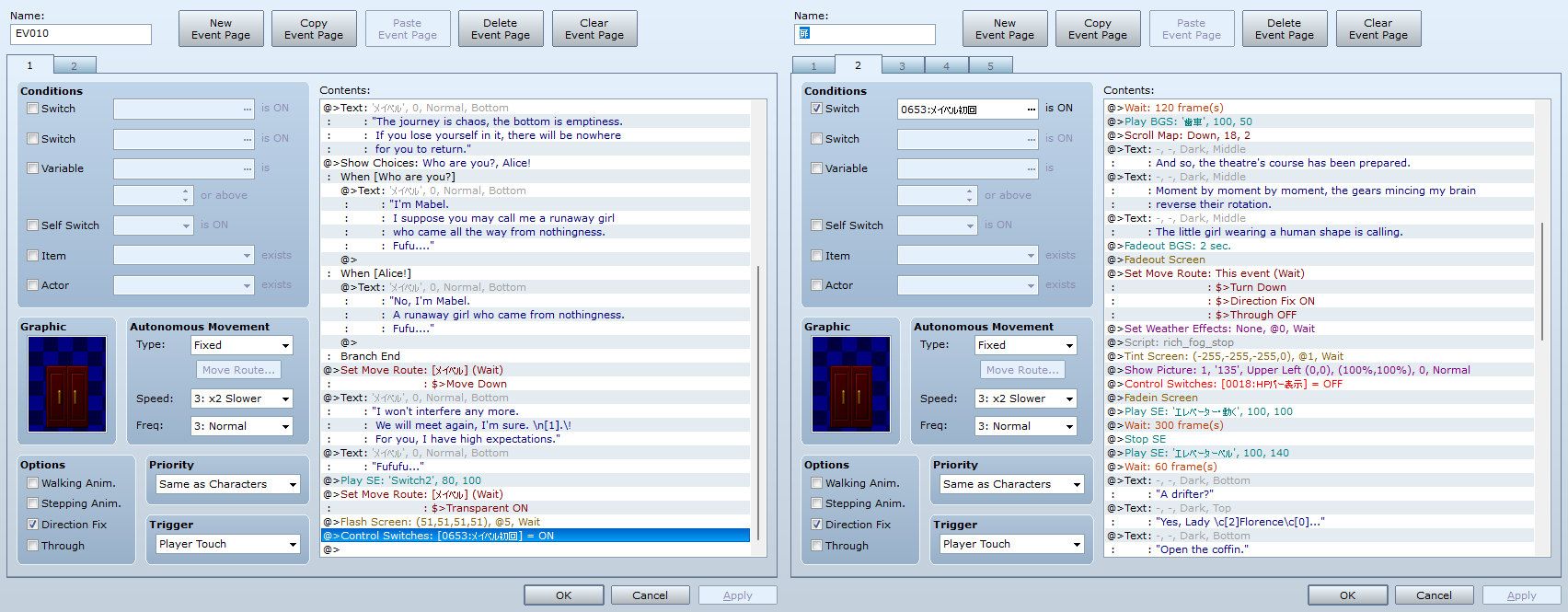Click Copy Event Page in left window
The width and height of the screenshot is (1568, 612).
tap(314, 29)
